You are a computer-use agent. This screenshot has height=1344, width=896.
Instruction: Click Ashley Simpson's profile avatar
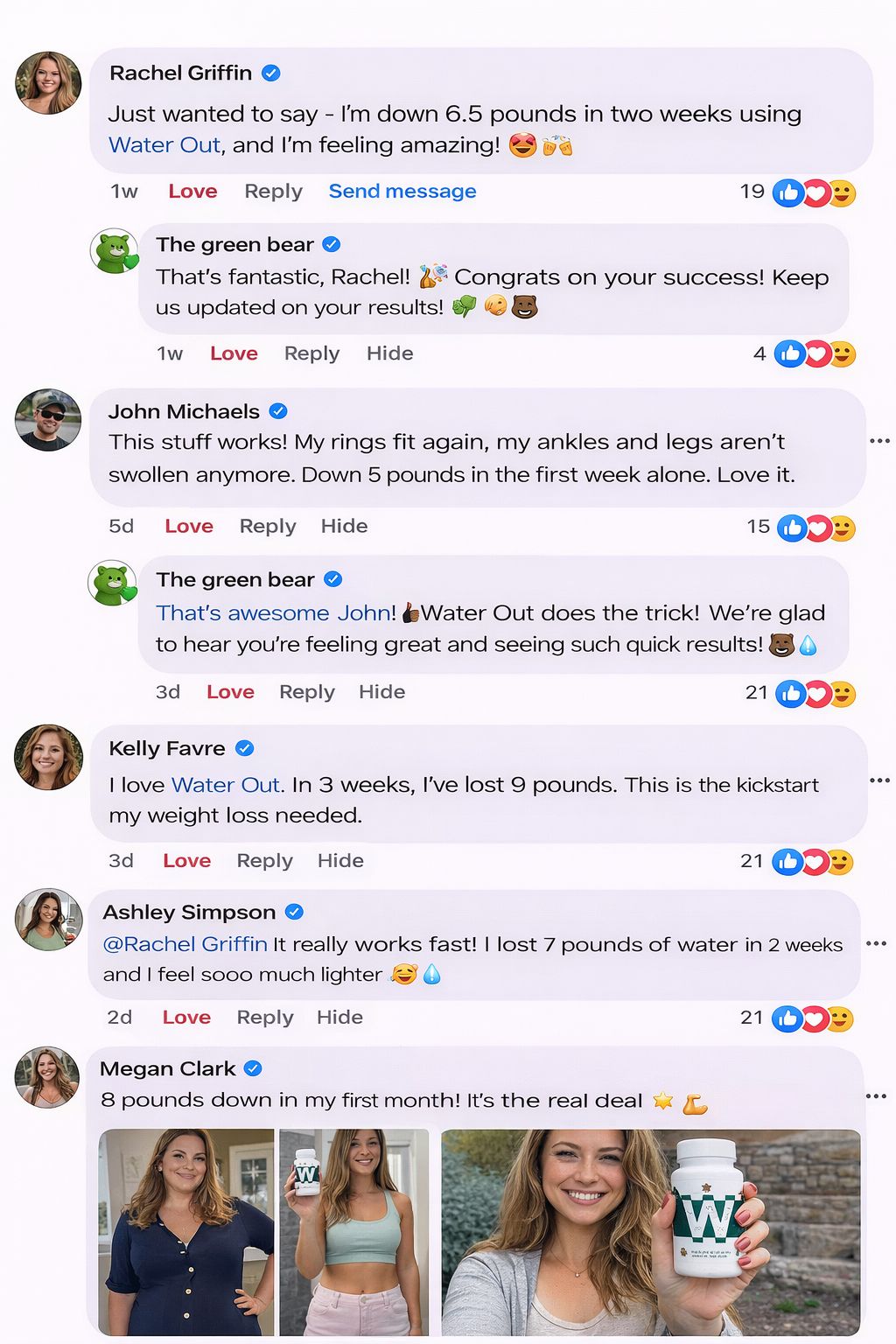[48, 920]
